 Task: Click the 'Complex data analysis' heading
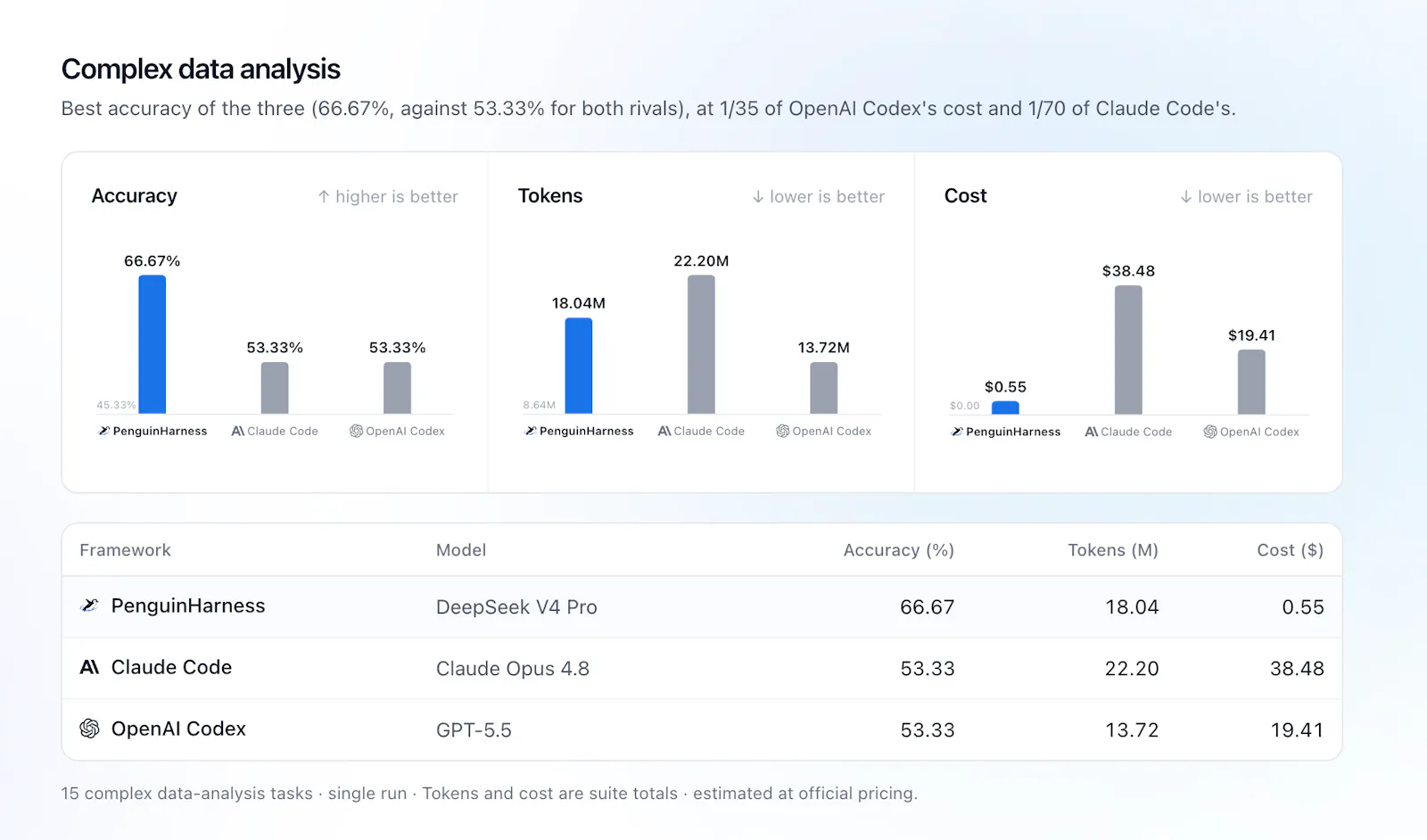point(201,69)
